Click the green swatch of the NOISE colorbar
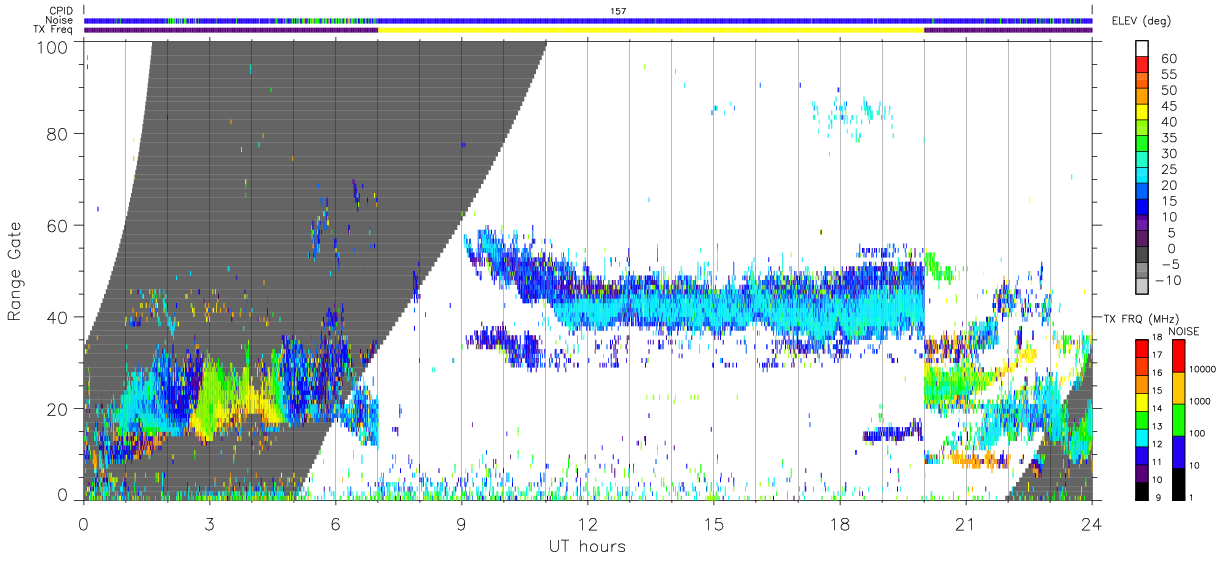The height and width of the screenshot is (567, 1228). coord(1178,420)
